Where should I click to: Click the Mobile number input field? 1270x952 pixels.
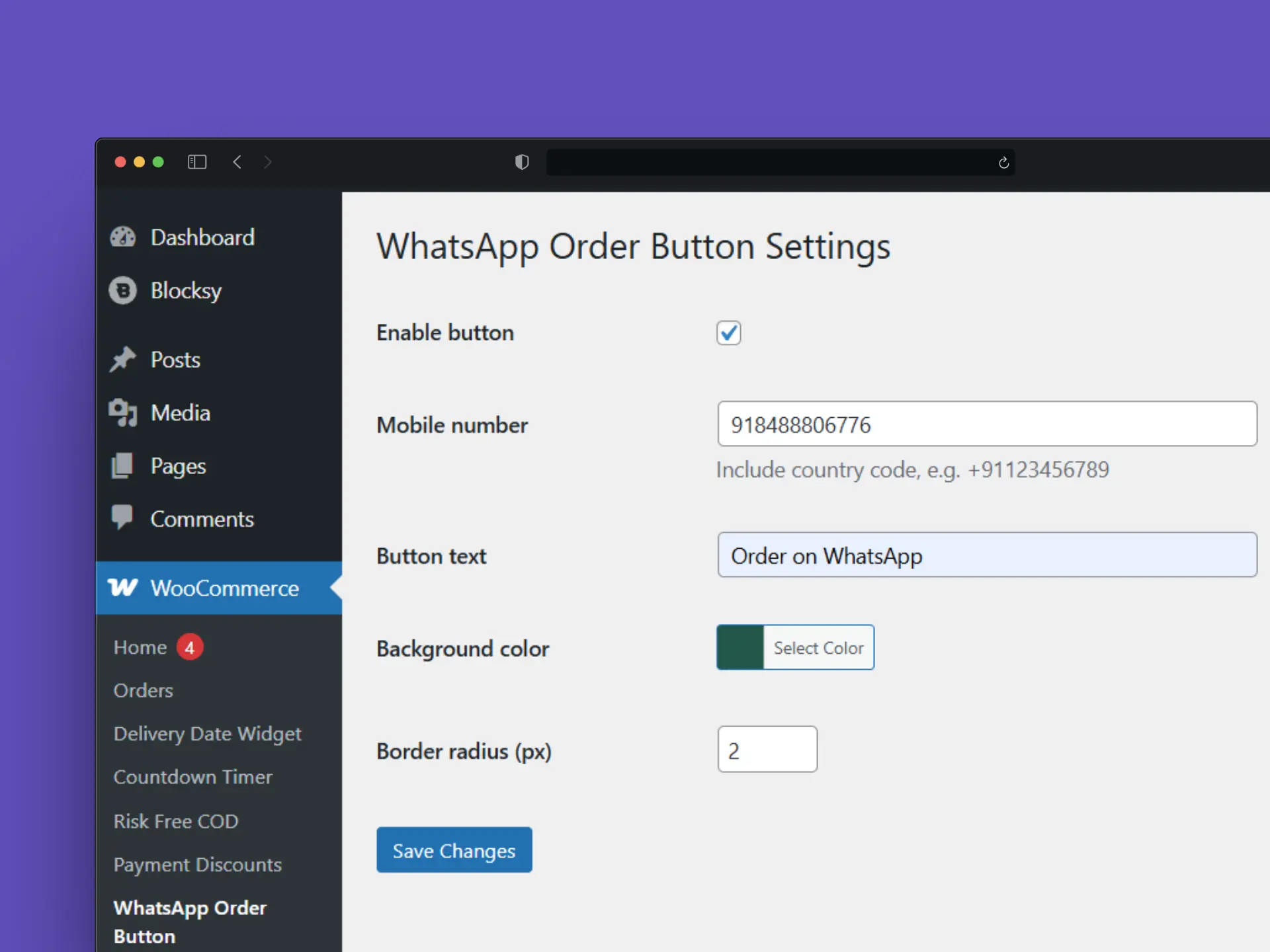[987, 424]
